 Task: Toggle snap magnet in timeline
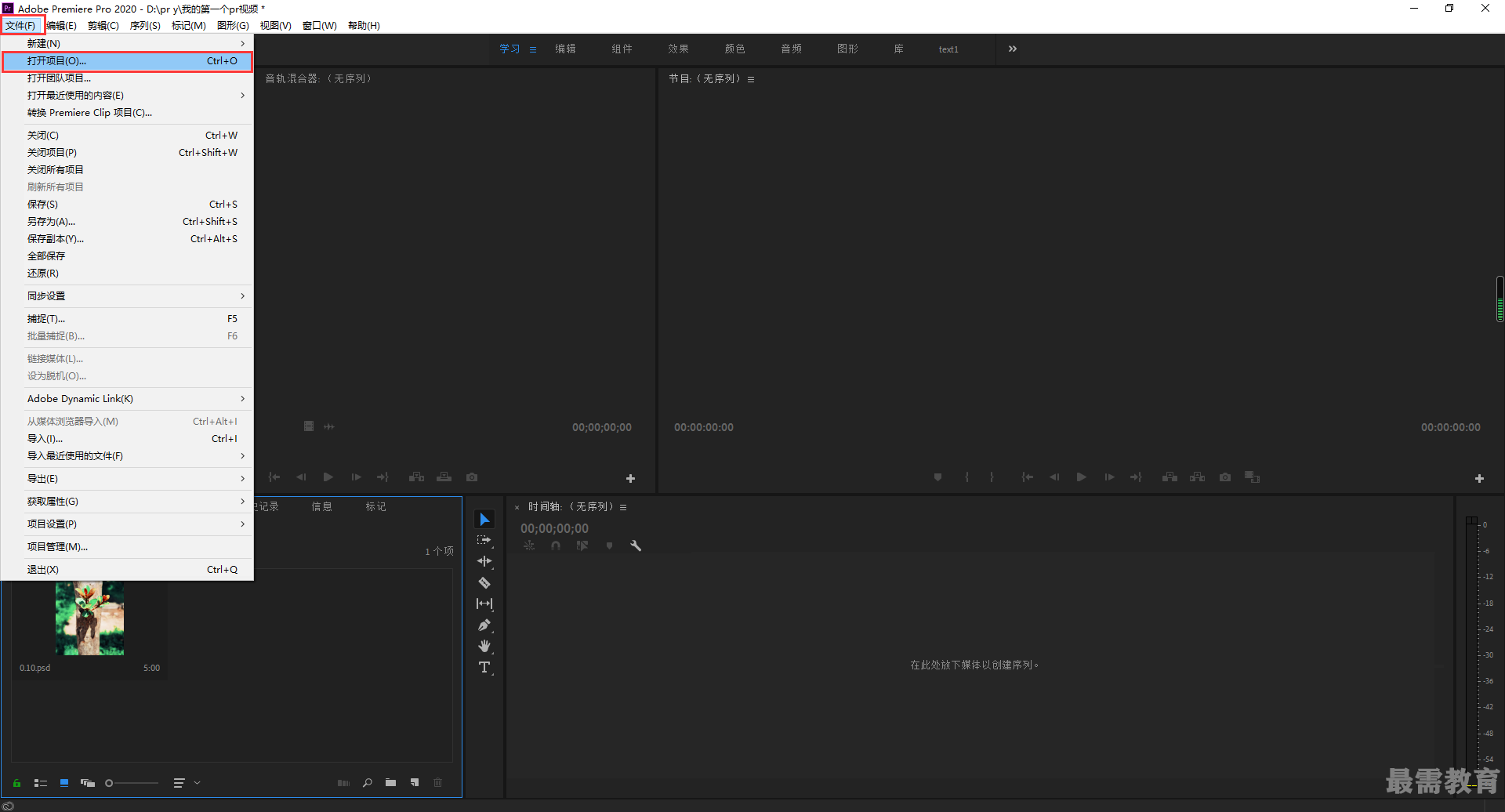[x=556, y=546]
